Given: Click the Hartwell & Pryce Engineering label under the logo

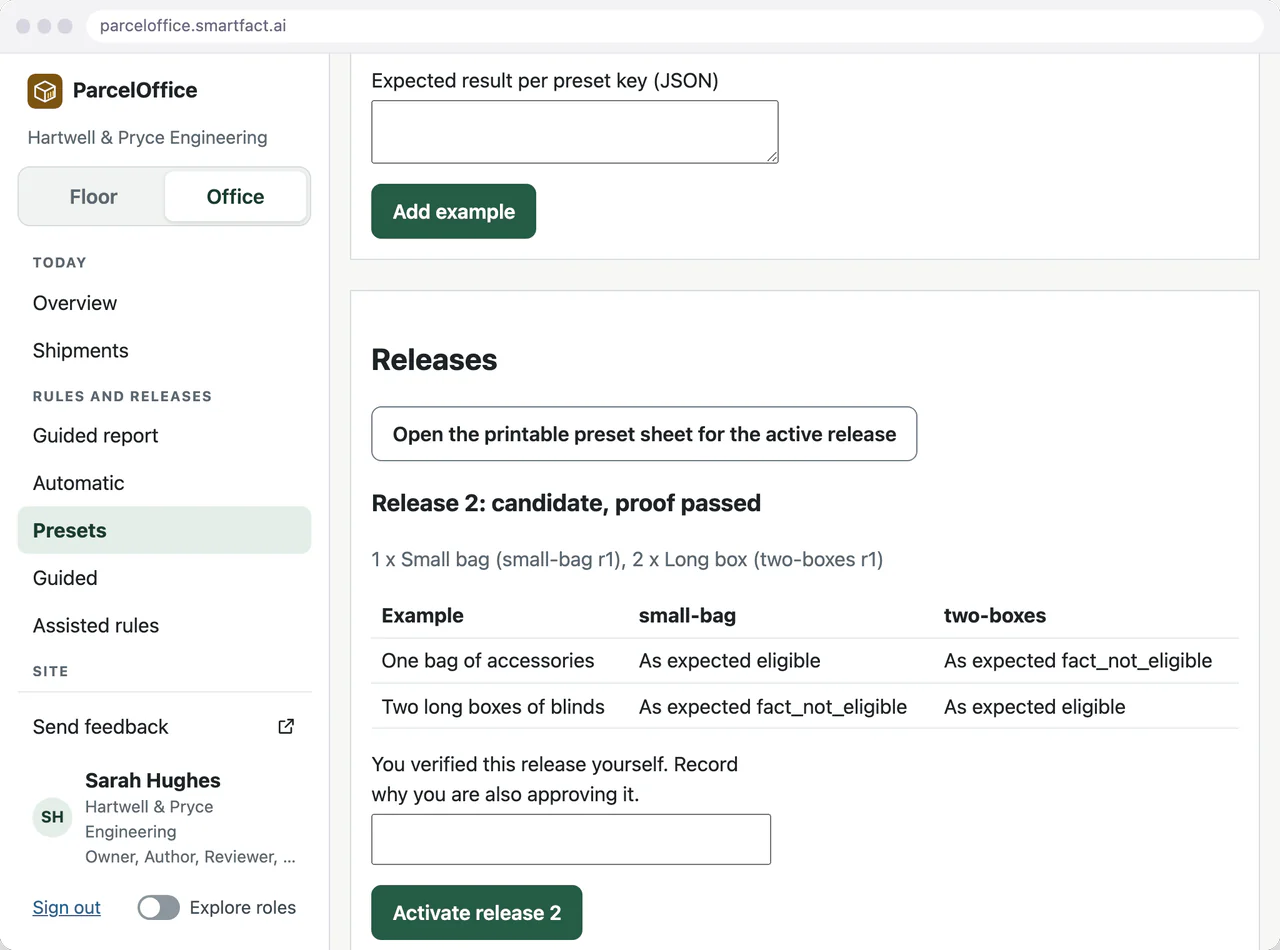Looking at the screenshot, I should (148, 138).
